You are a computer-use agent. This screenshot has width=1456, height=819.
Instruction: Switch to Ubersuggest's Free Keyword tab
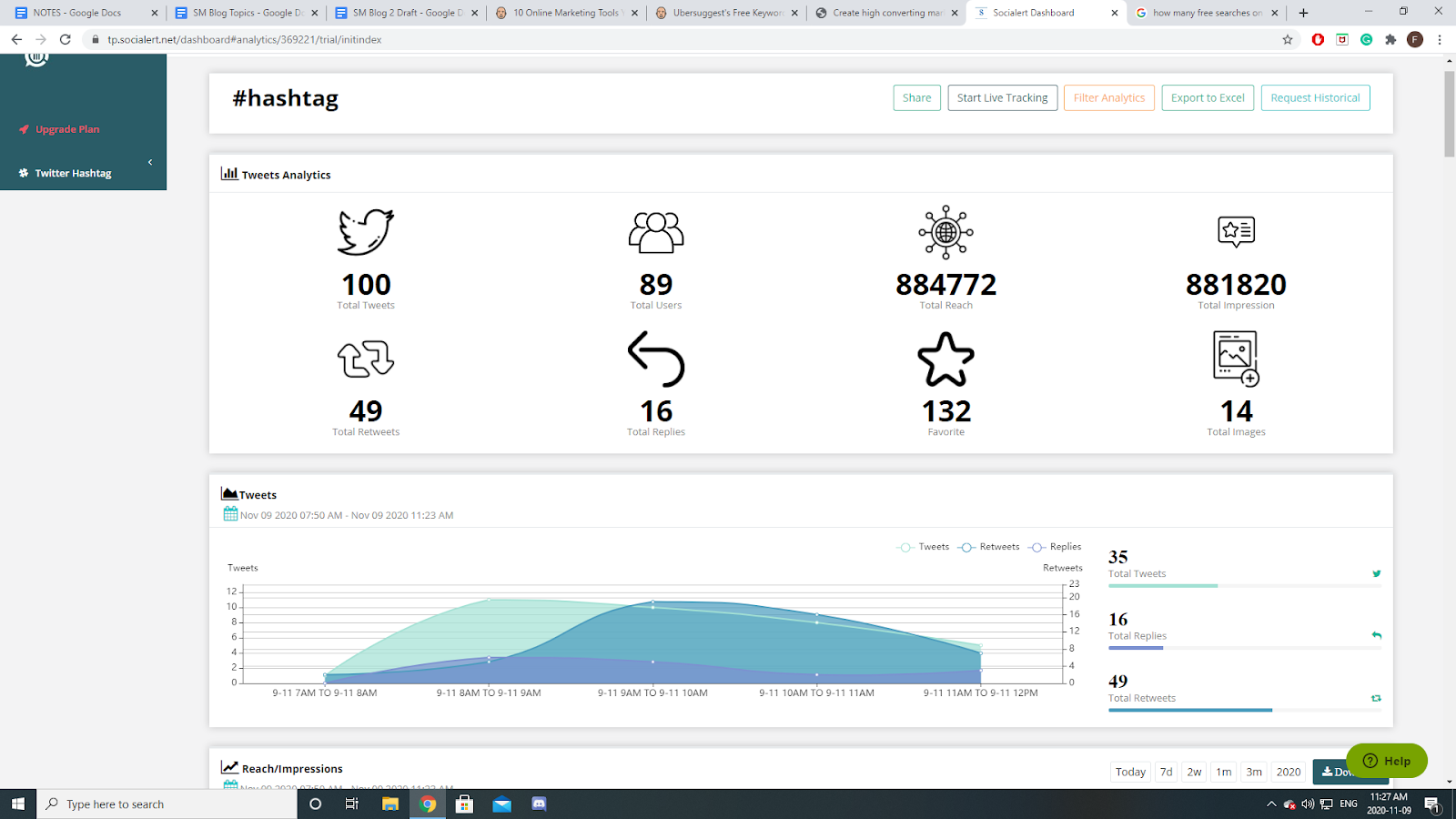click(726, 13)
